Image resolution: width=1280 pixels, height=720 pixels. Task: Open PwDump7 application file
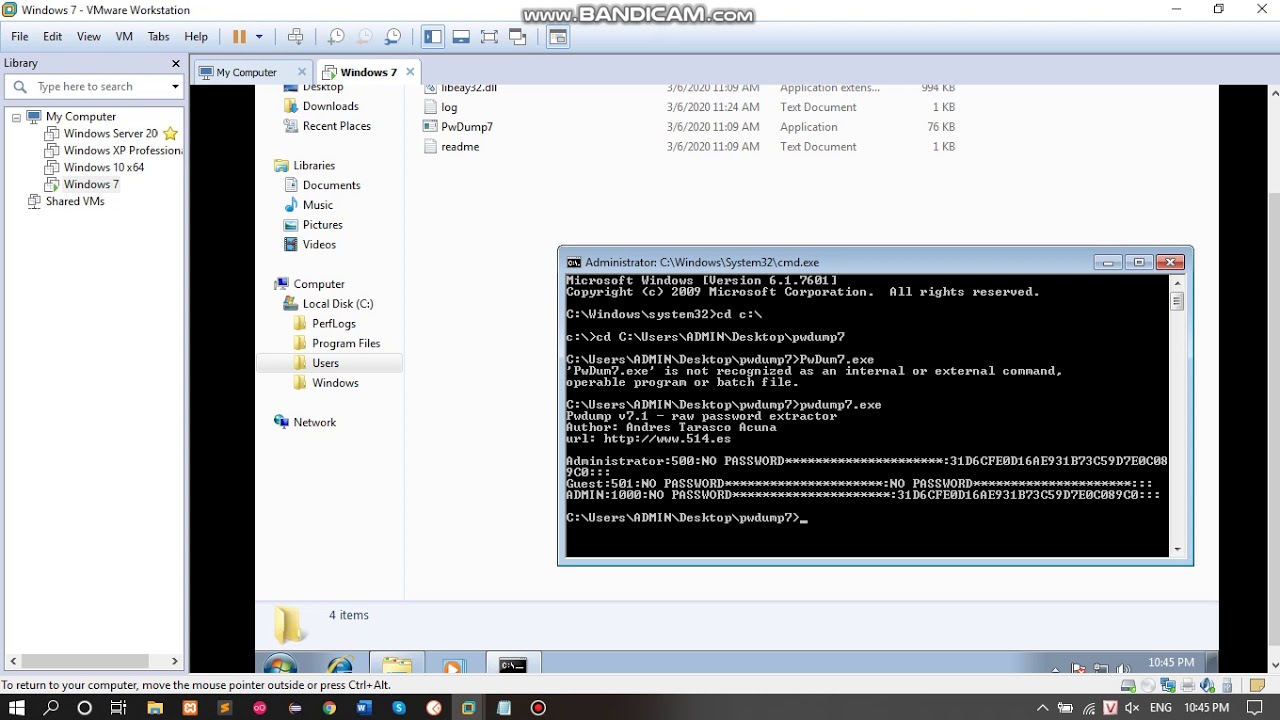pos(467,127)
